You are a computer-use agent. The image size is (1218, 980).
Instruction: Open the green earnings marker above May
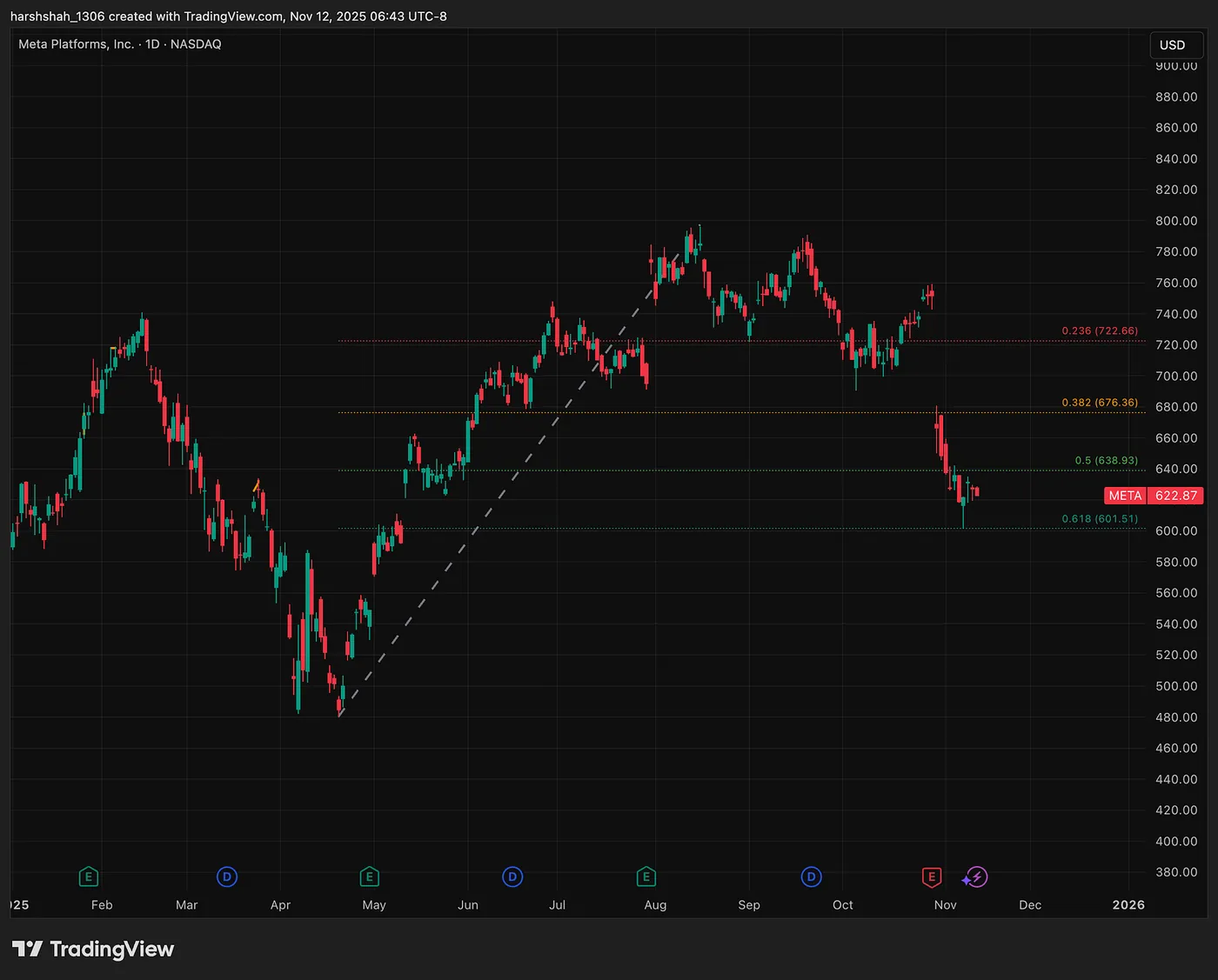coord(369,877)
